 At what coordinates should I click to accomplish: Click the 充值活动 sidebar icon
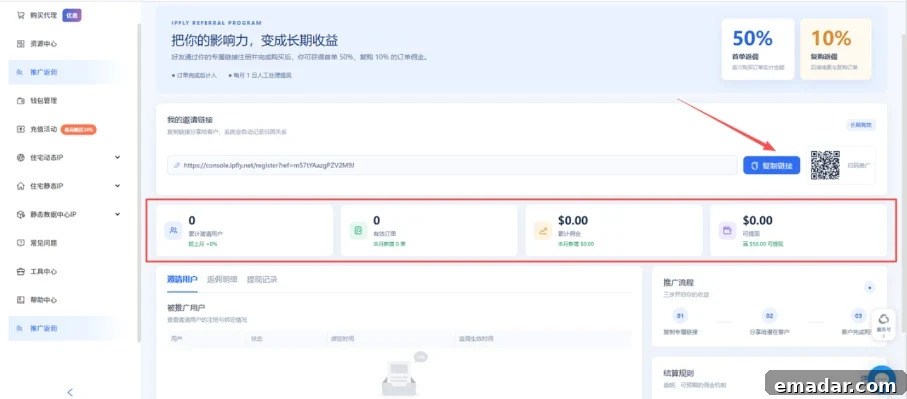[20, 129]
